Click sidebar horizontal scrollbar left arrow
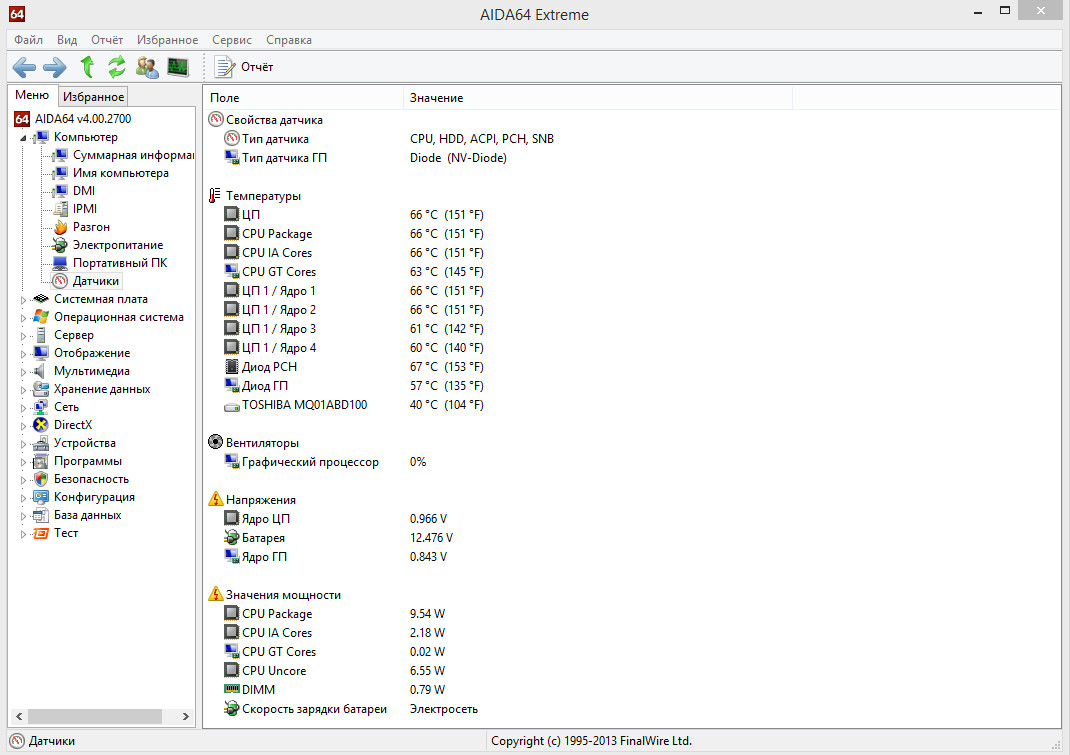The width and height of the screenshot is (1070, 755). pos(19,716)
